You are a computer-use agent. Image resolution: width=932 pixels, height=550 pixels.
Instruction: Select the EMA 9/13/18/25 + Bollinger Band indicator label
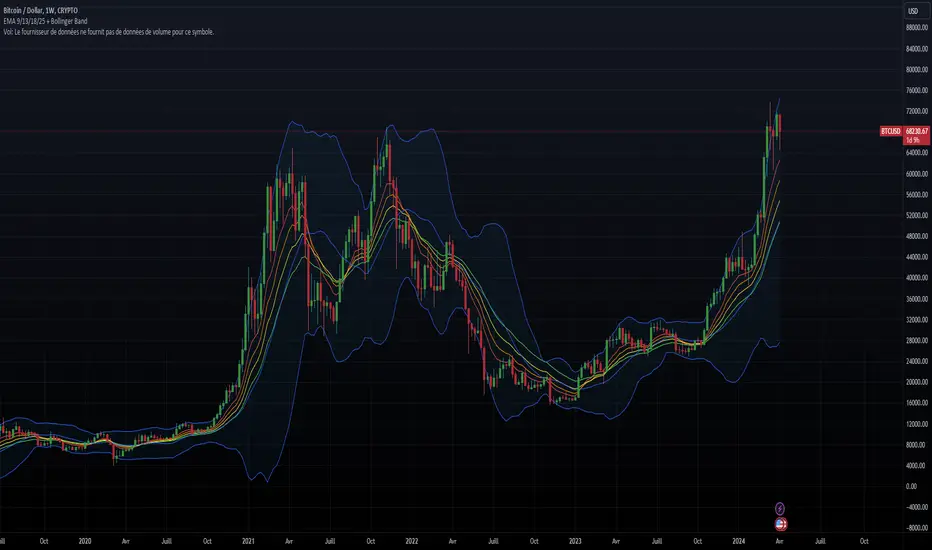tap(60, 21)
